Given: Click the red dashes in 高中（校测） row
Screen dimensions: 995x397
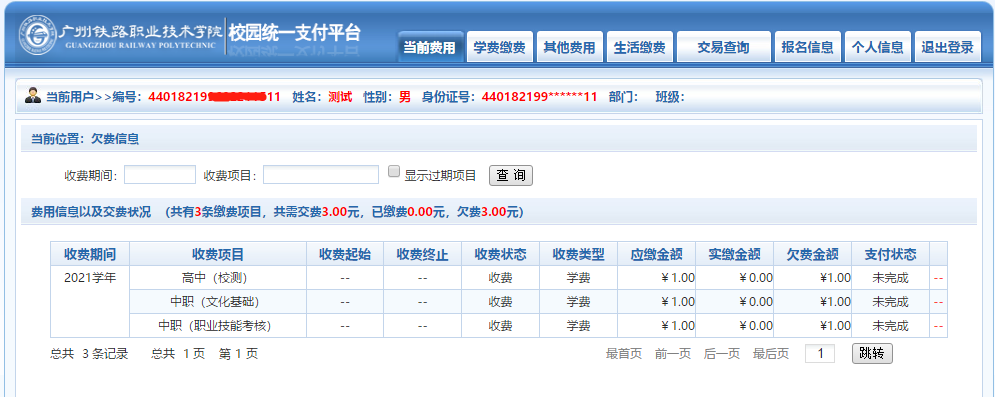Looking at the screenshot, I should [x=939, y=278].
